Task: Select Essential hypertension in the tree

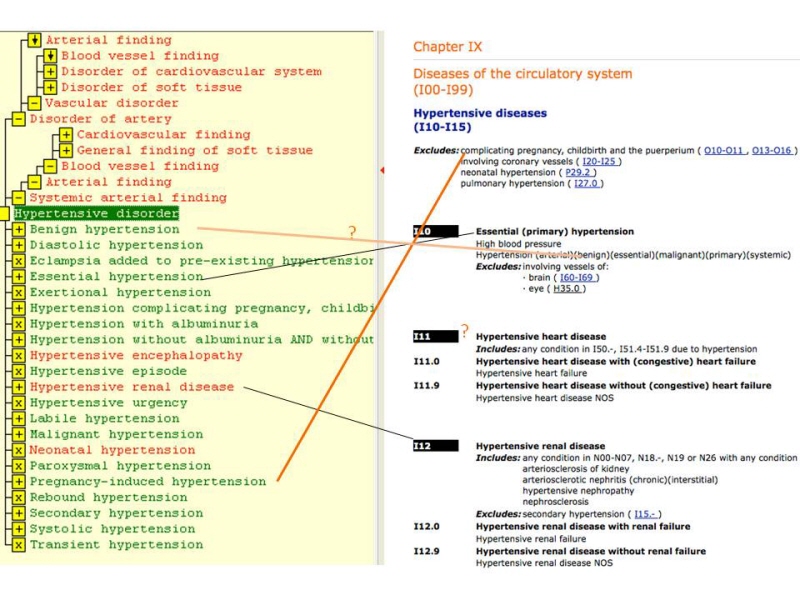Action: tap(116, 277)
